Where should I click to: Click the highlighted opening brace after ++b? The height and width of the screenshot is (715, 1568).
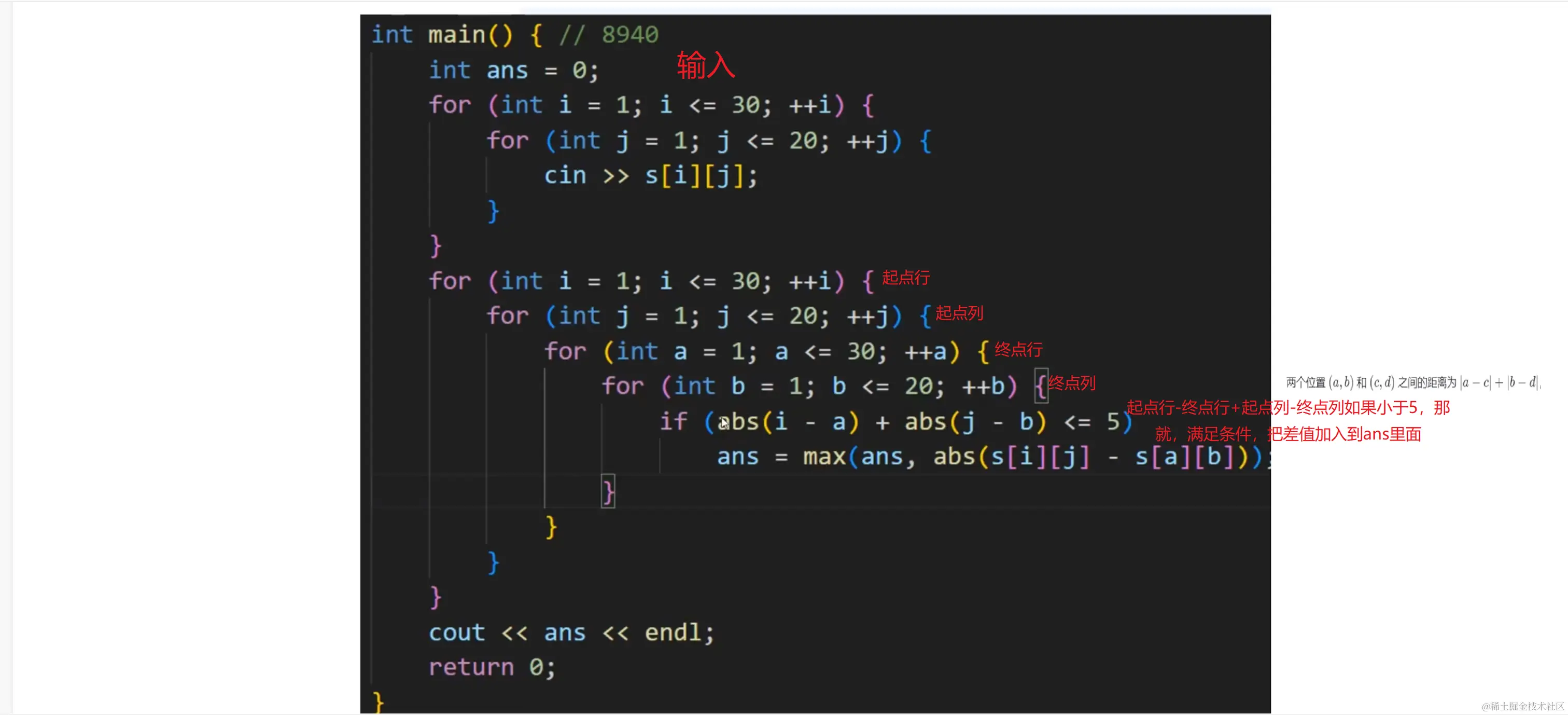coord(1041,386)
